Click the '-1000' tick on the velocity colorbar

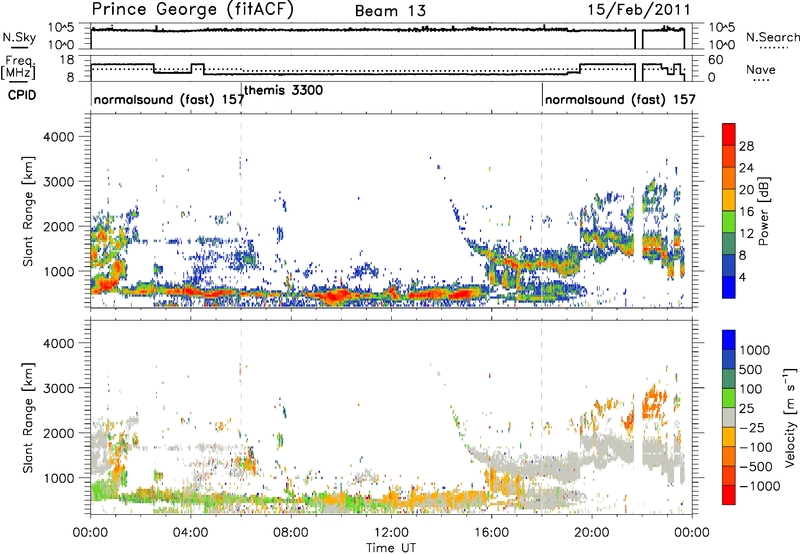tap(759, 486)
